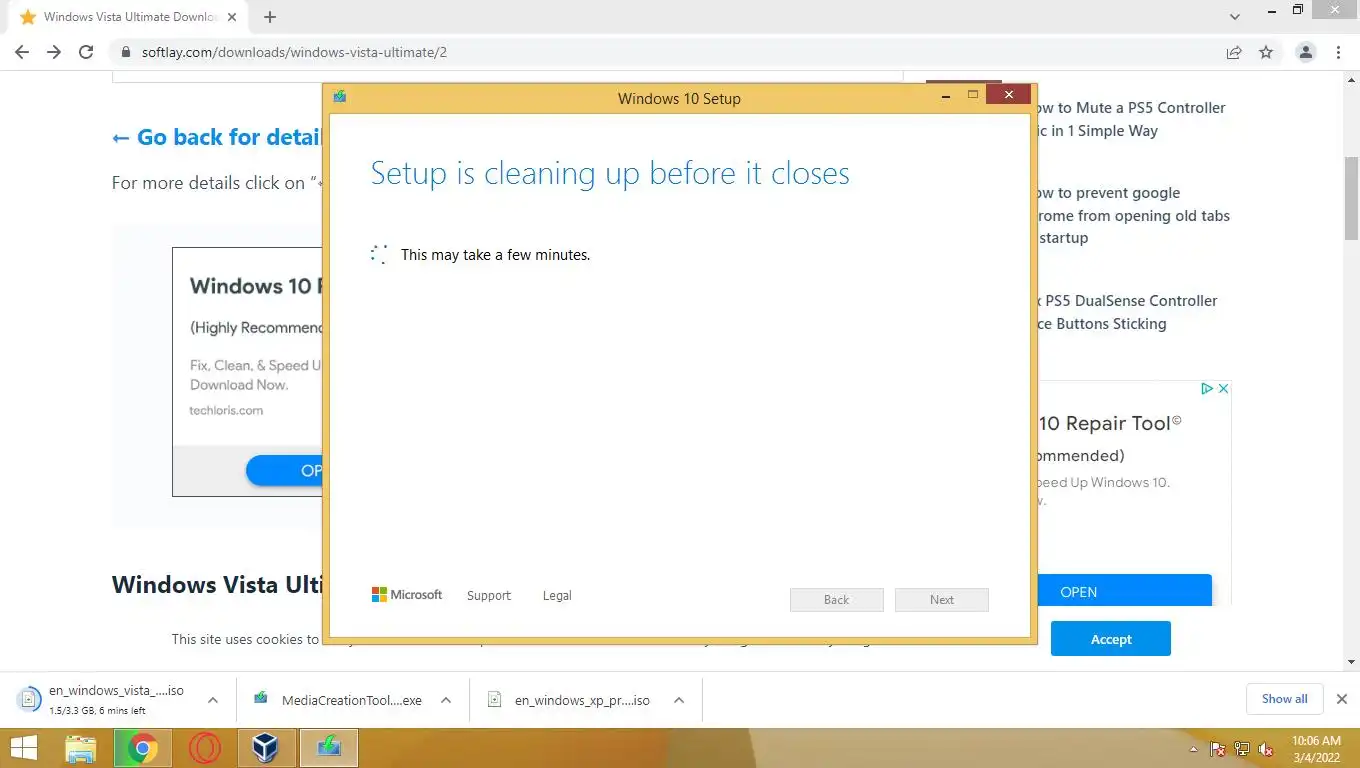Click the Next button in Setup
The width and height of the screenshot is (1360, 768).
pyautogui.click(x=941, y=600)
